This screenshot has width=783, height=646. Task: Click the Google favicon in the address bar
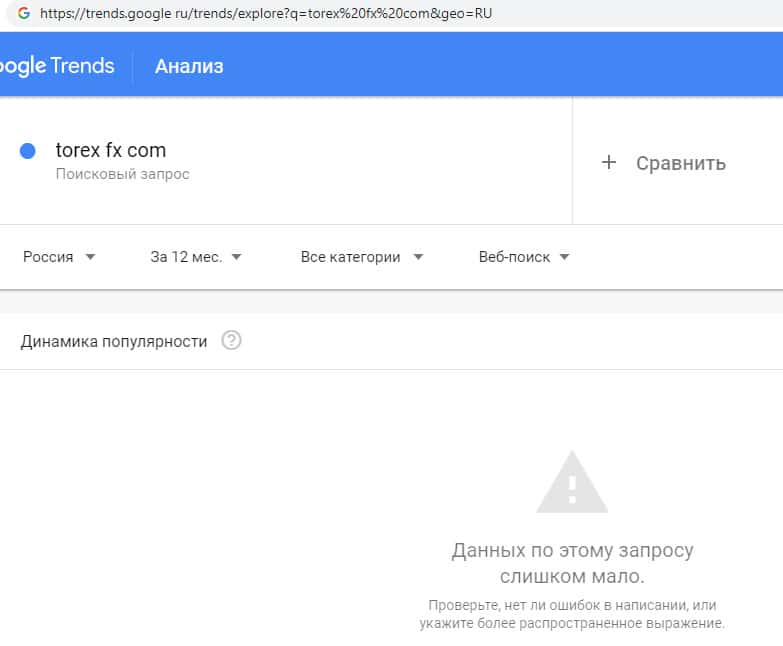tap(24, 14)
